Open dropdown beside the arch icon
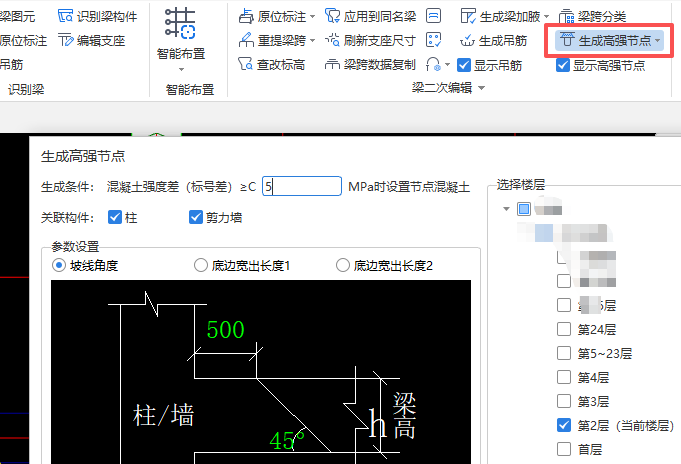This screenshot has width=681, height=464. [x=448, y=66]
